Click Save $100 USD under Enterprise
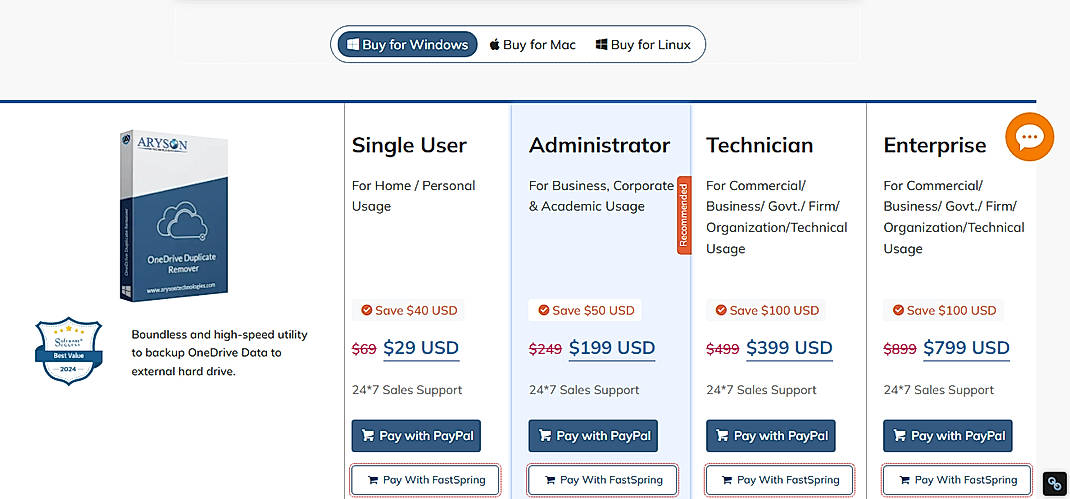 944,311
